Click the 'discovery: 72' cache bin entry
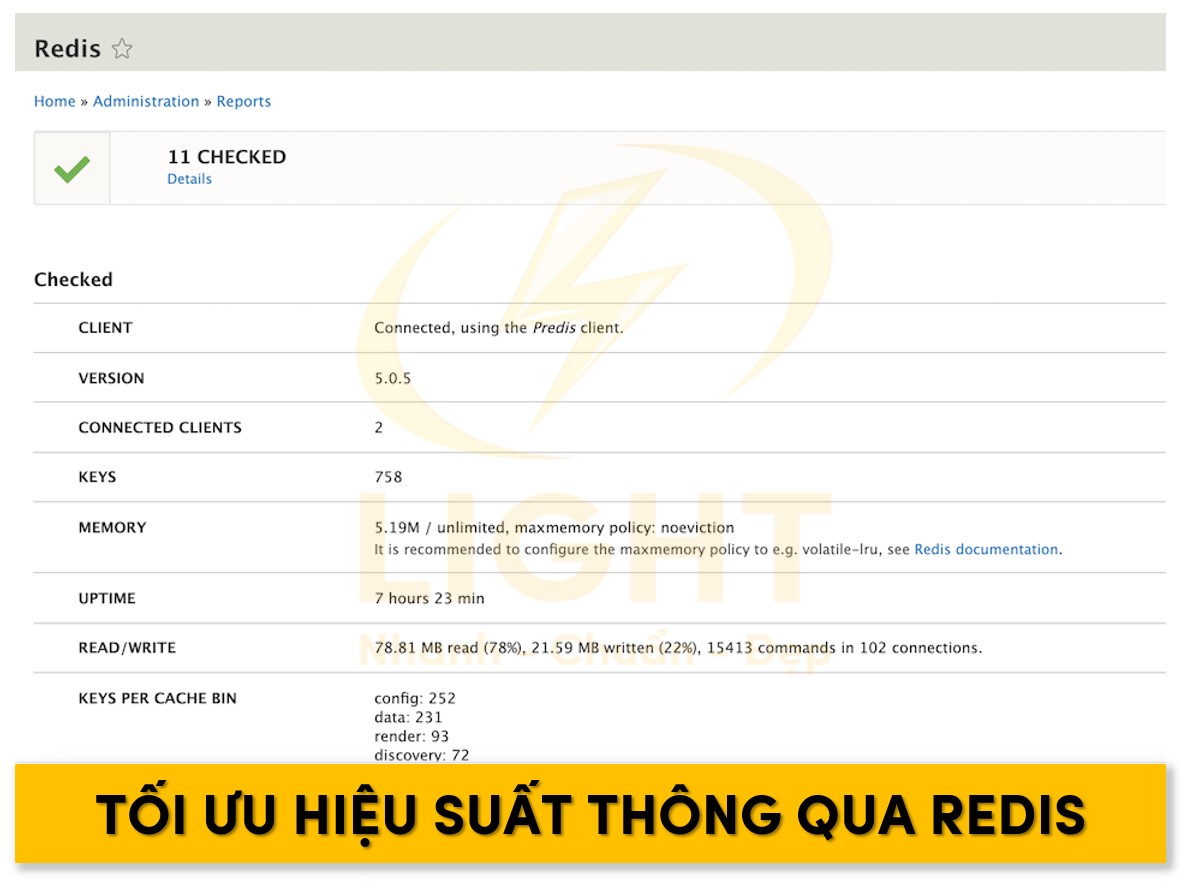1182x885 pixels. pos(421,755)
